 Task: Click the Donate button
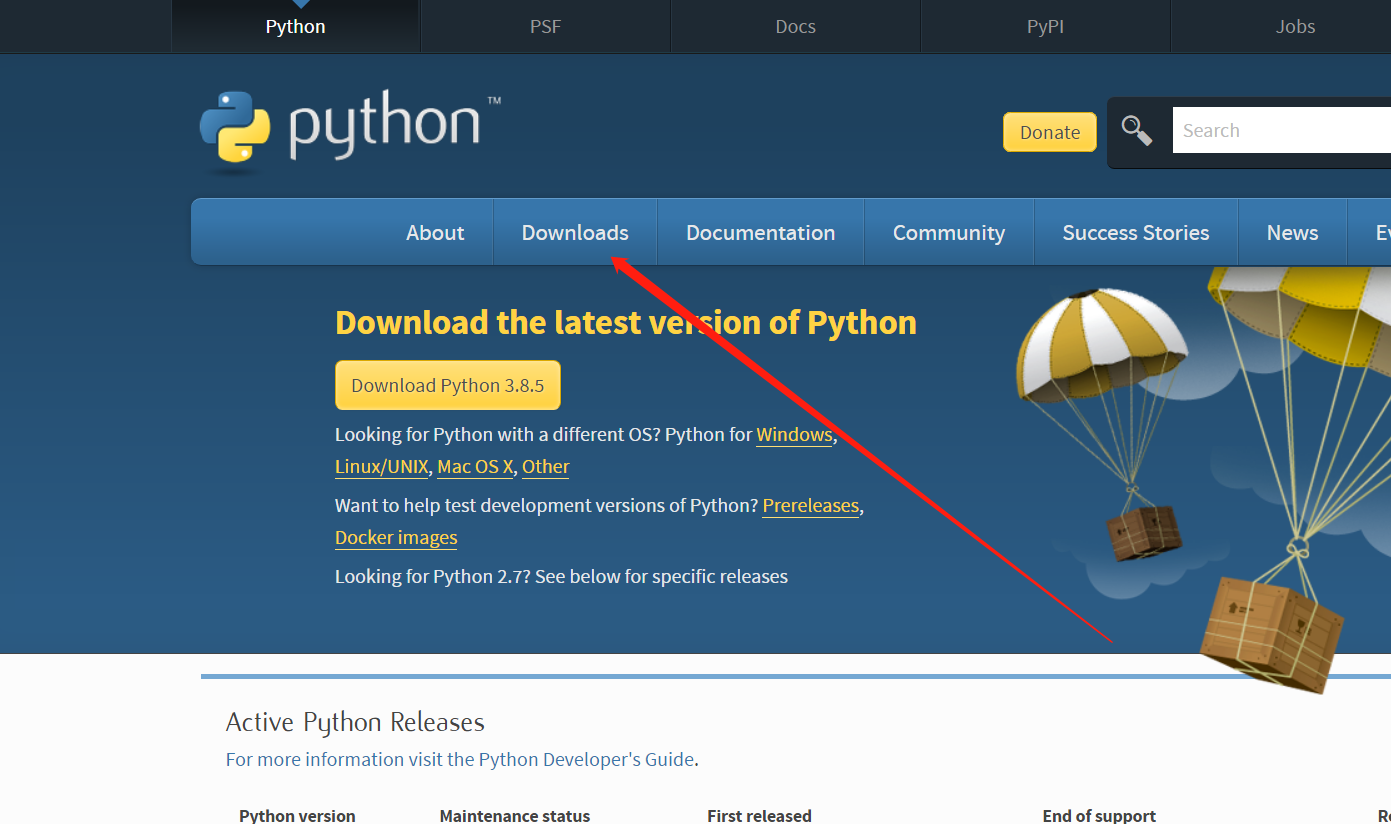tap(1049, 131)
